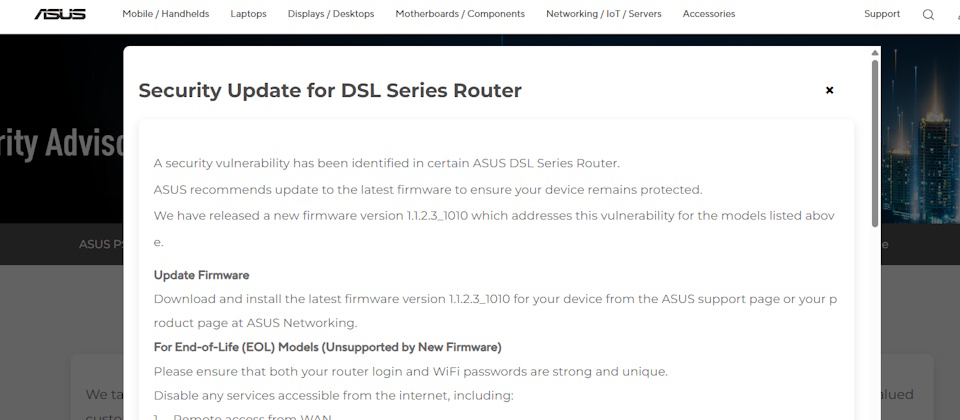The width and height of the screenshot is (960, 420).
Task: Select the partially hidden ASUS PS tab
Action: [x=100, y=244]
